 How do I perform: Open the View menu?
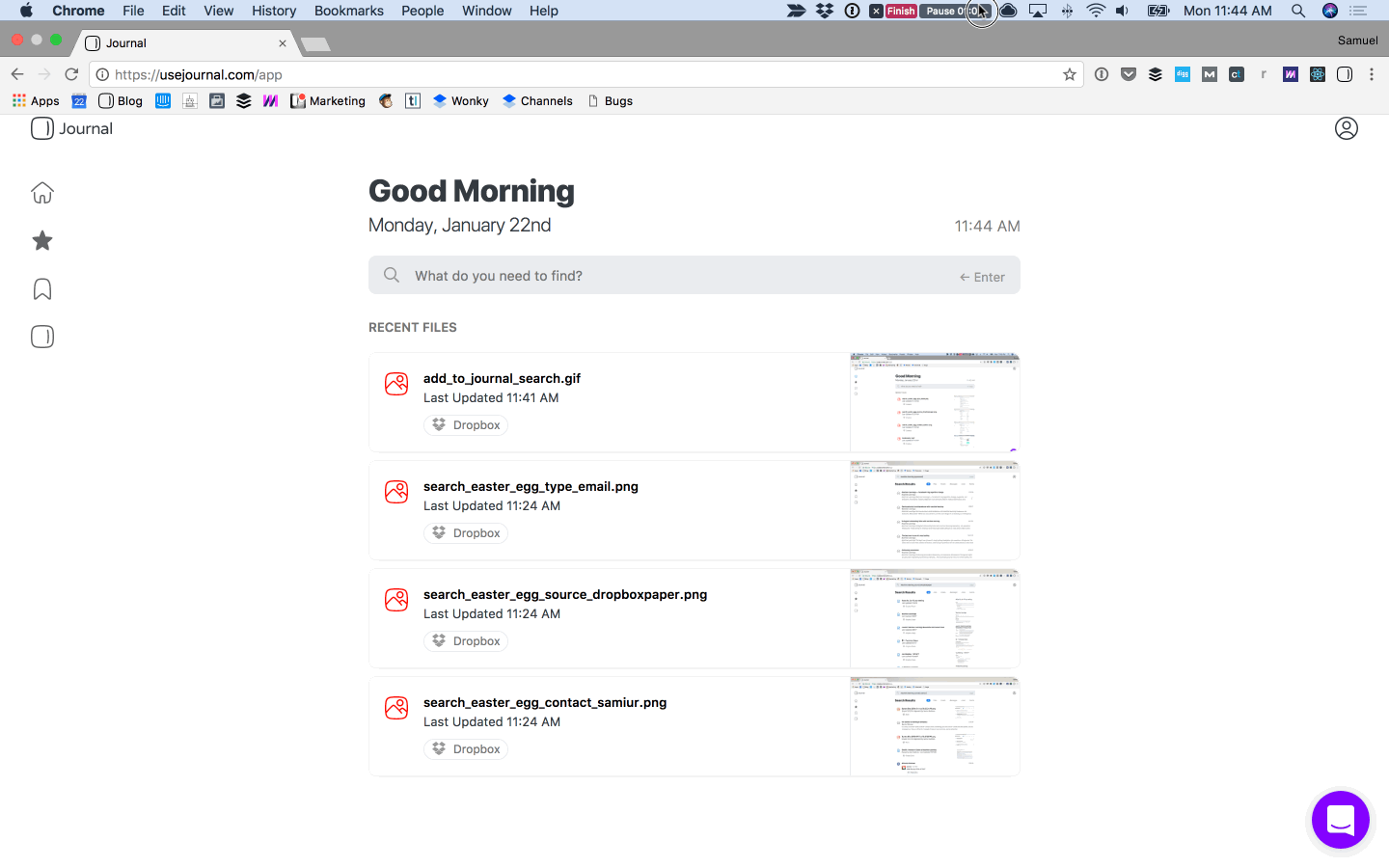(x=219, y=11)
